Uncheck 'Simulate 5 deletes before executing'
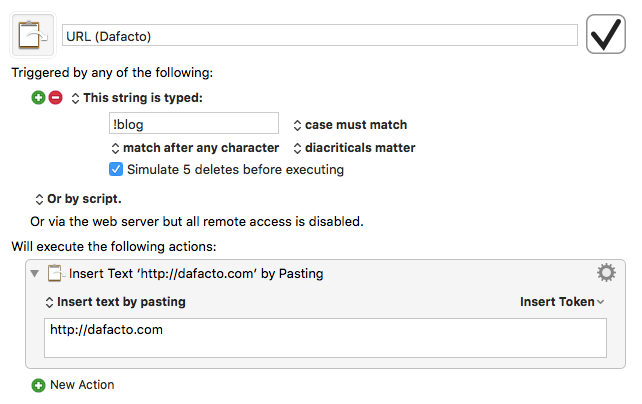Image resolution: width=642 pixels, height=404 pixels. point(116,169)
